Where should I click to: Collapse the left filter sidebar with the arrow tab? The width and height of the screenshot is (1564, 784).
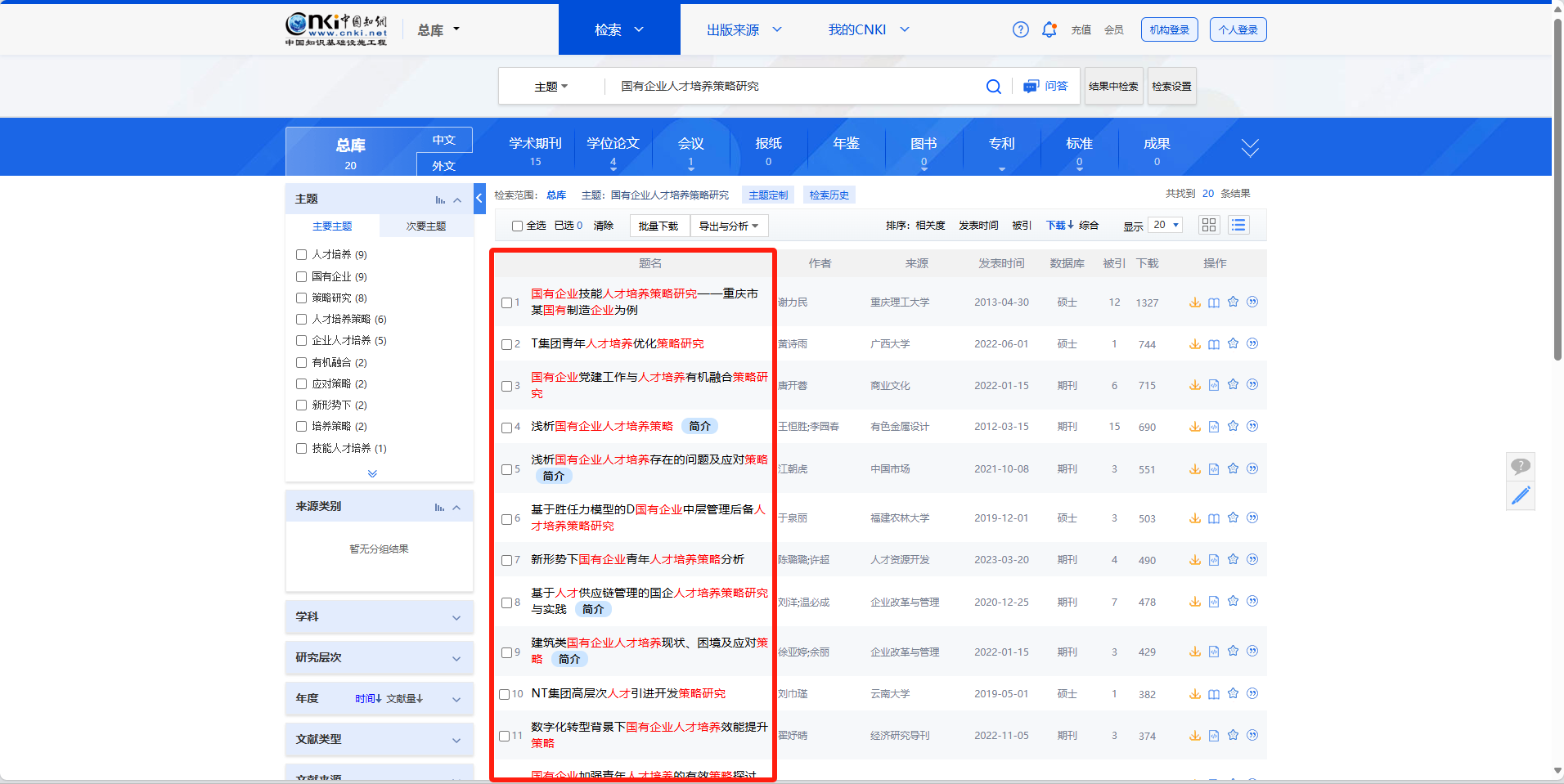tap(479, 199)
